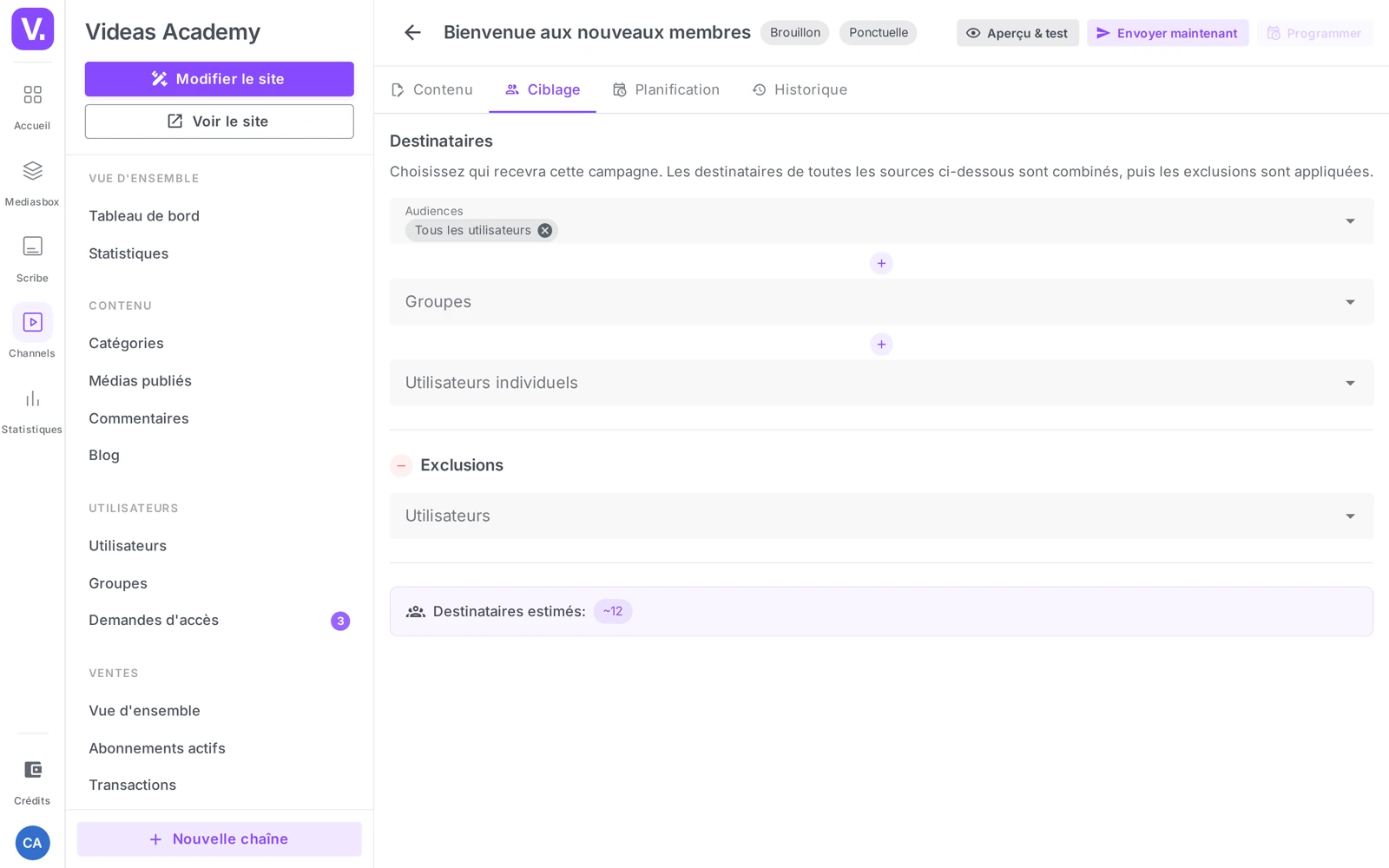Collapse the Exclusions section minus icon
Image resolution: width=1389 pixels, height=868 pixels.
click(401, 466)
